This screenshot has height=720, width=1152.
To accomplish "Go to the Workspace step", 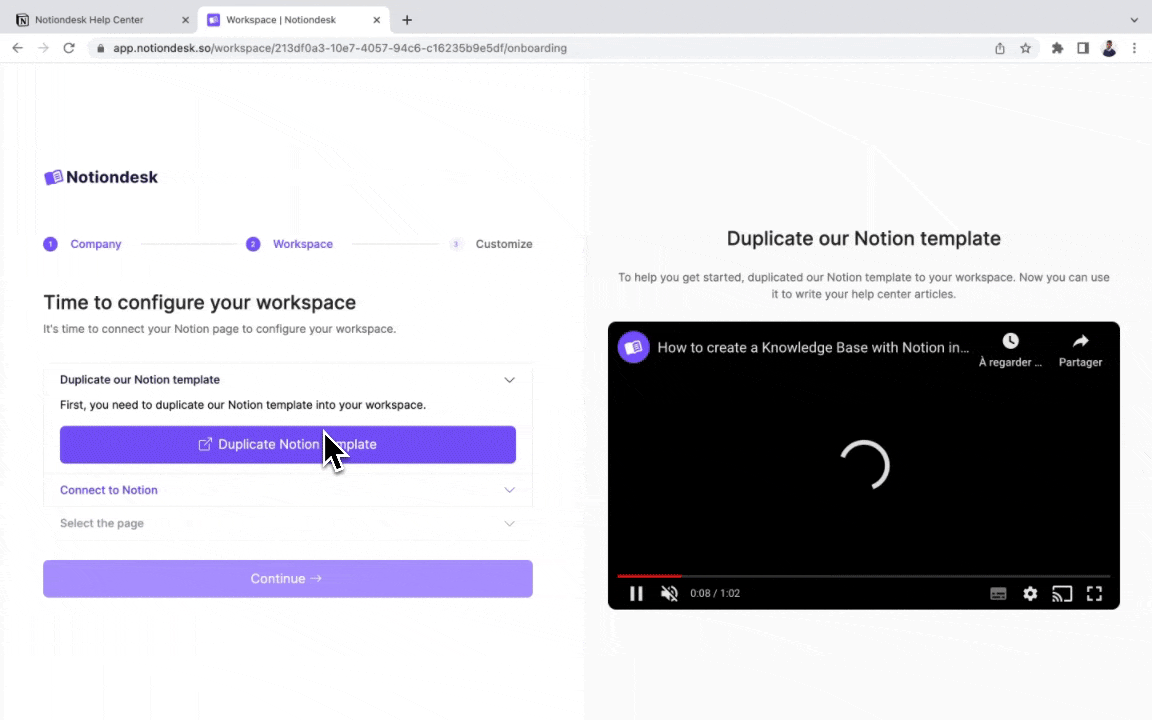I will (x=289, y=244).
